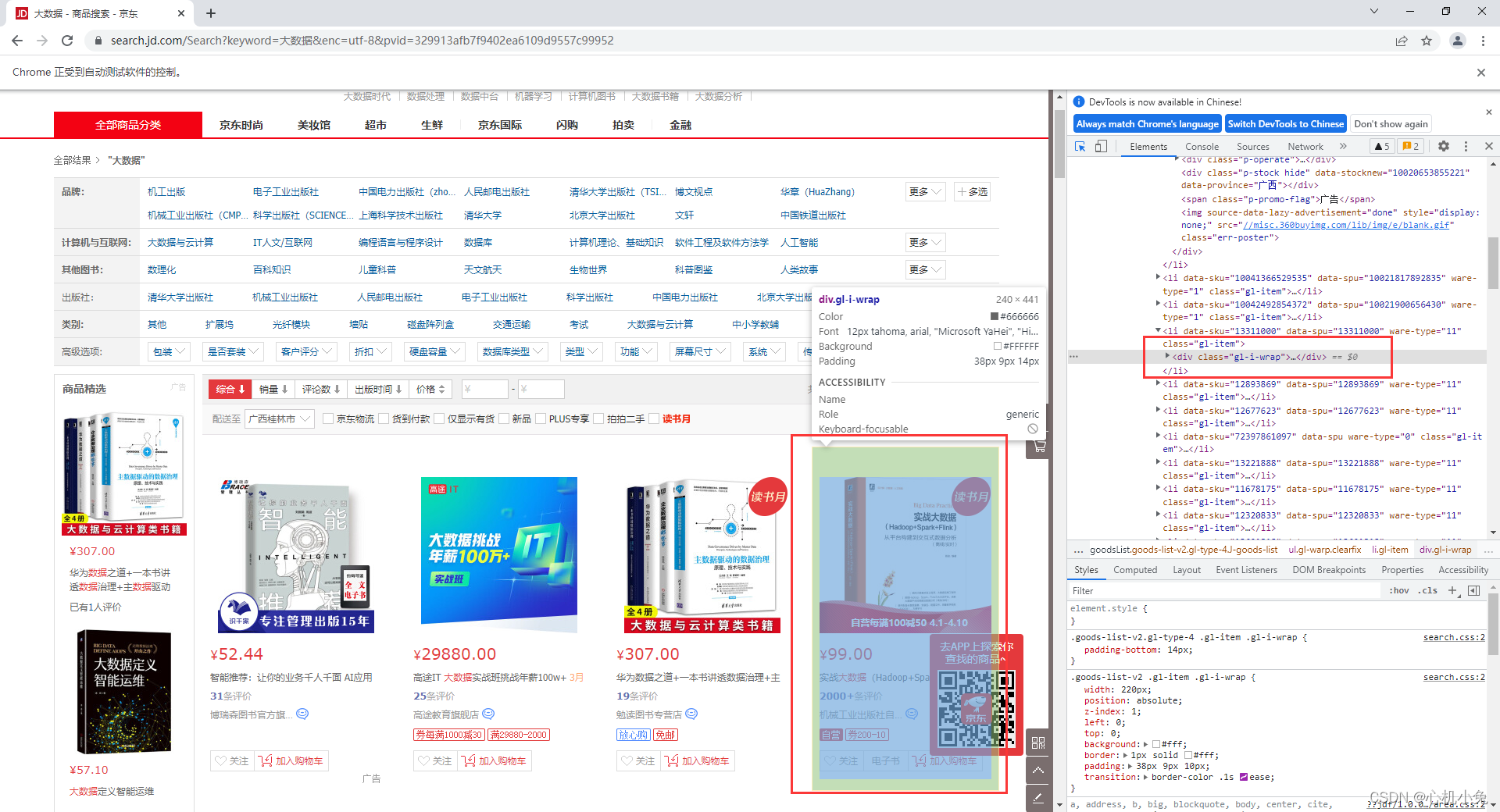This screenshot has height=812, width=1500.
Task: Open the ease transition timing swatch
Action: pyautogui.click(x=1244, y=777)
